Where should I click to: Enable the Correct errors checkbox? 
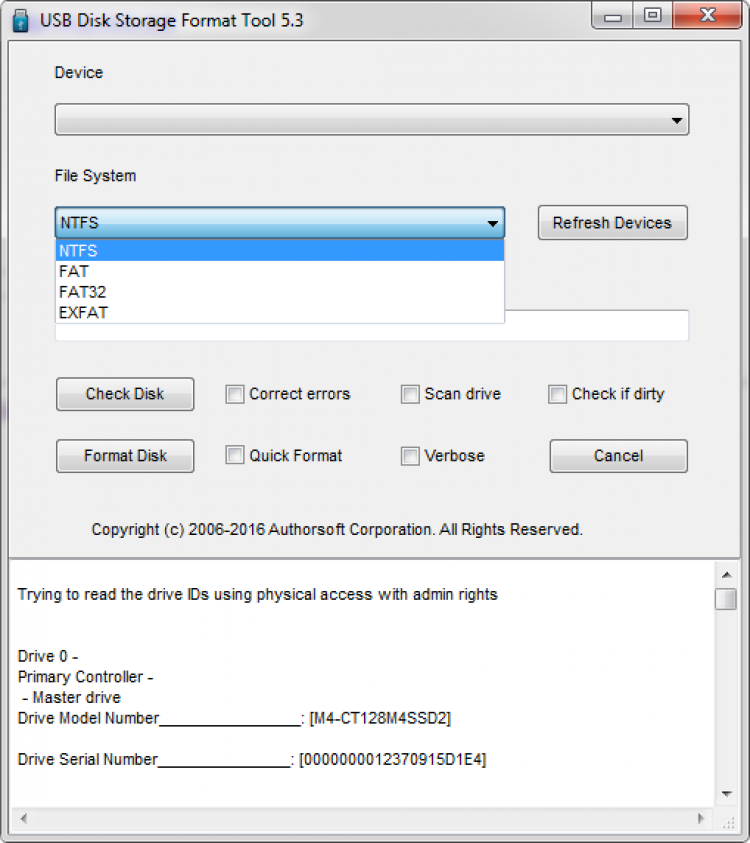[235, 394]
